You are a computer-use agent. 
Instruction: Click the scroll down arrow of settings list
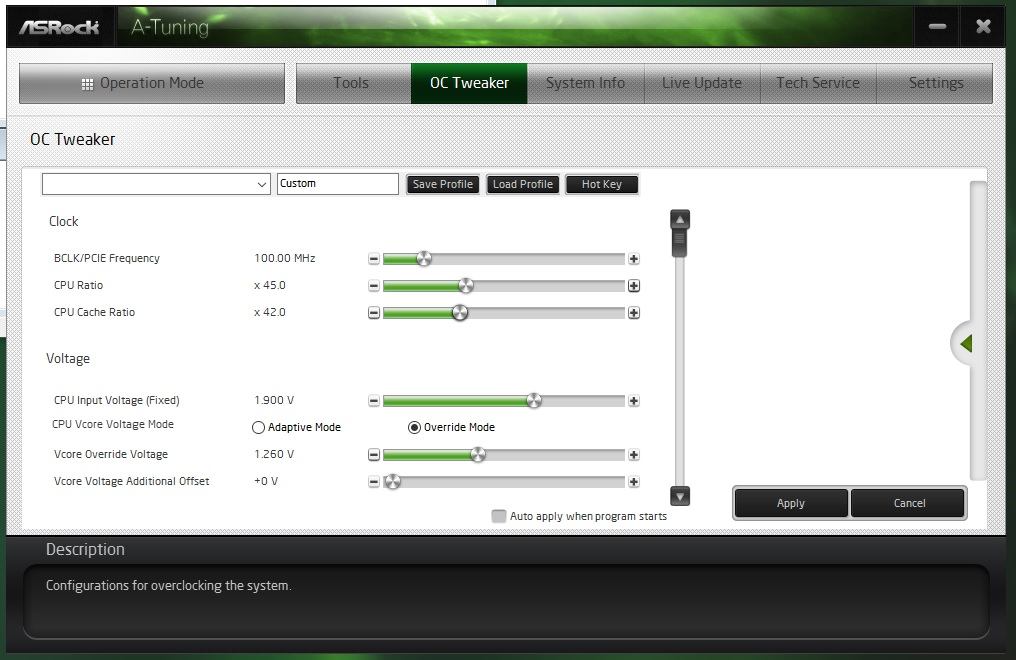pyautogui.click(x=680, y=496)
